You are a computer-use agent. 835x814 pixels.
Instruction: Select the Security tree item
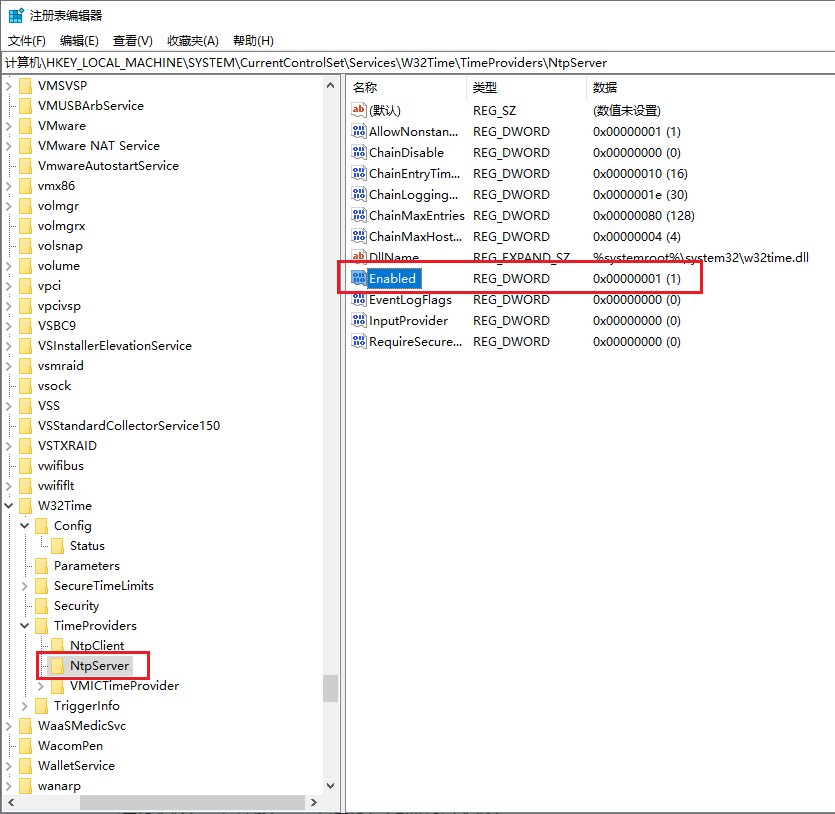click(x=77, y=606)
